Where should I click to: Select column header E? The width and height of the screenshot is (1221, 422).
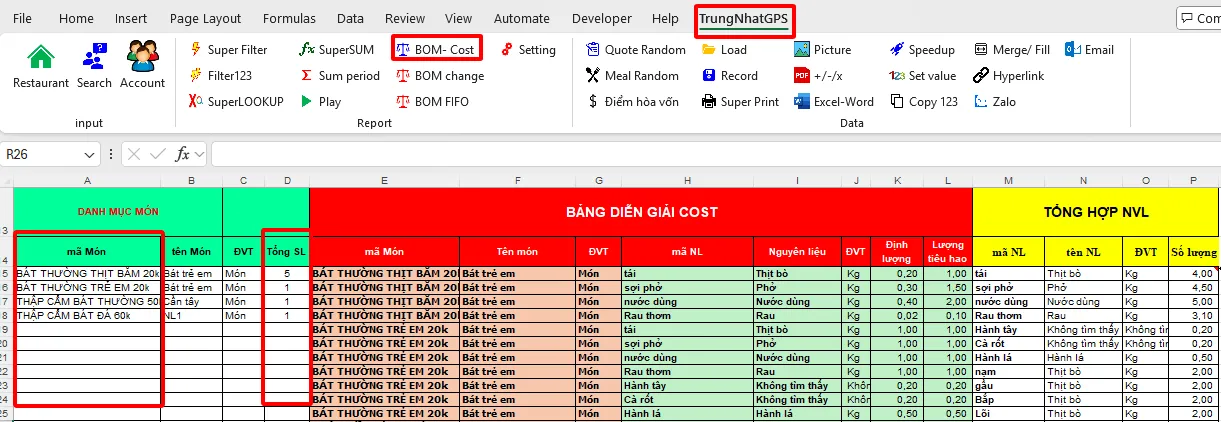coord(384,180)
